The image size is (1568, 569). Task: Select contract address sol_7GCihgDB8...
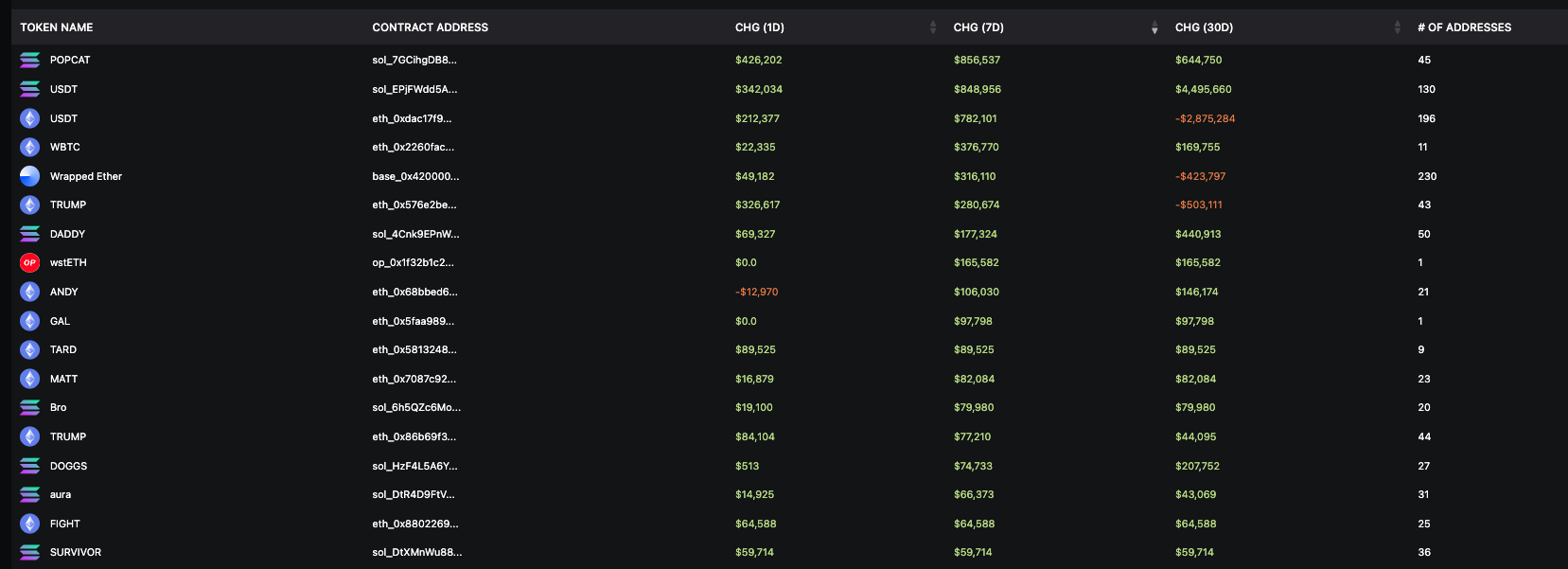click(414, 60)
